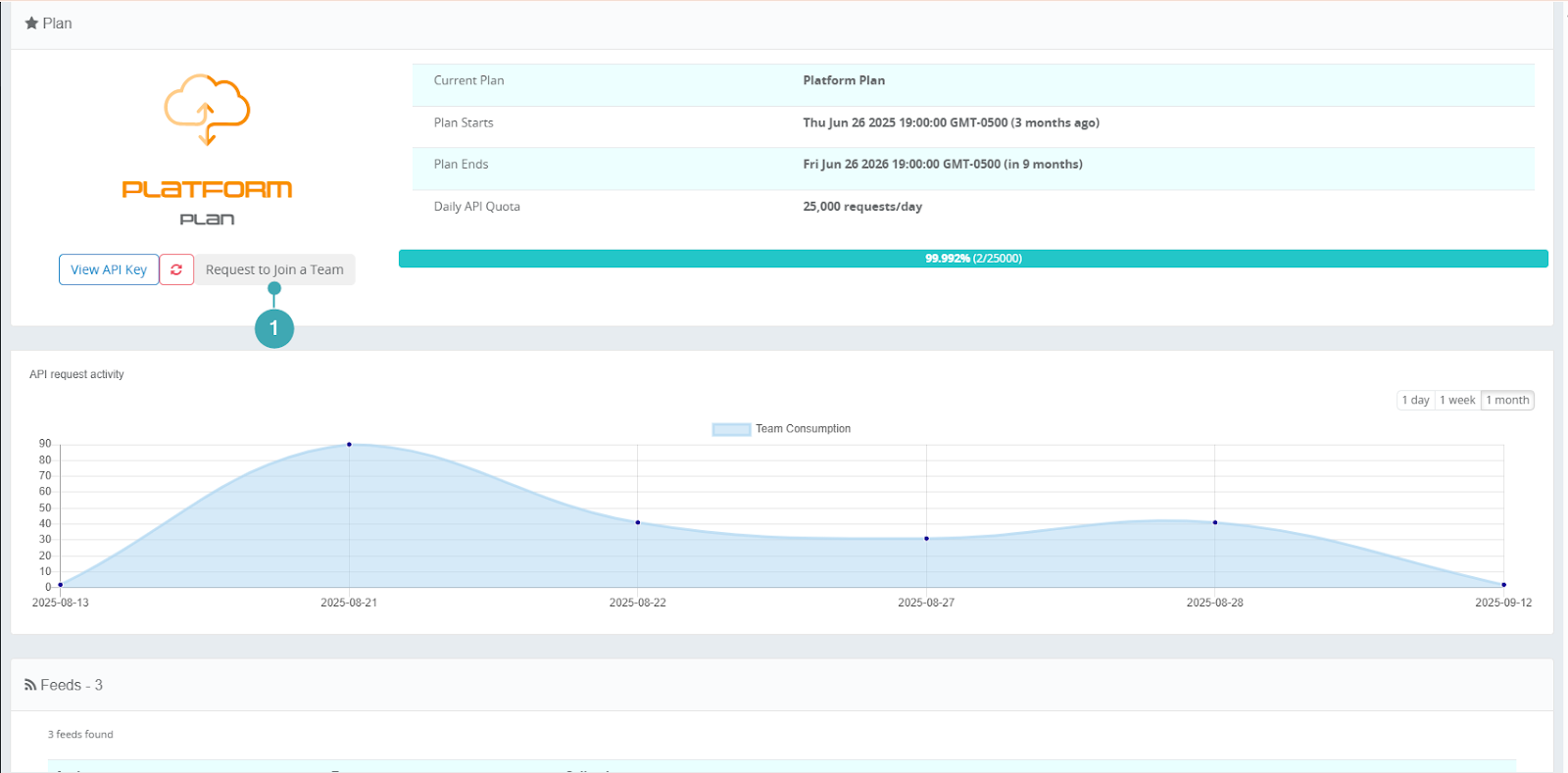Open the View API Key button
The image size is (1568, 773).
point(109,269)
